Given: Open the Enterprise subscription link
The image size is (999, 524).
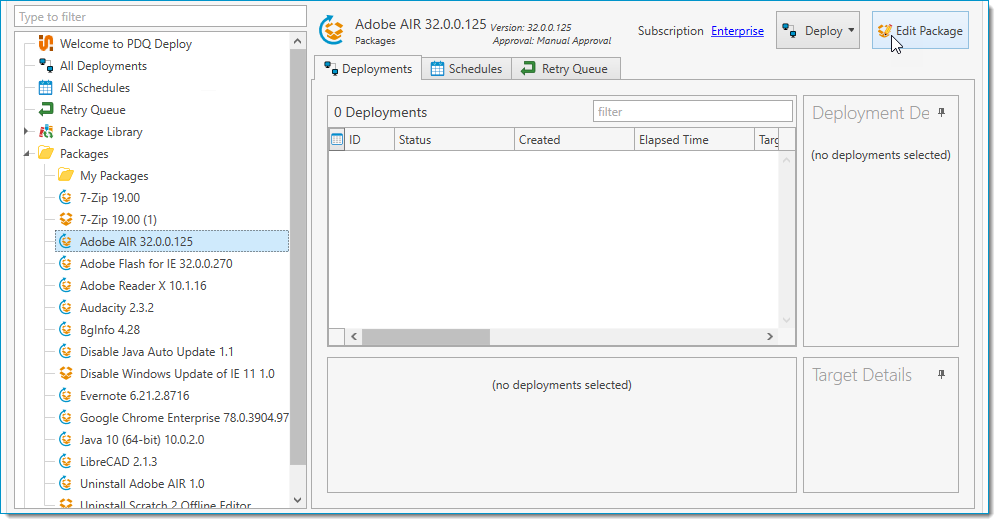Looking at the screenshot, I should 737,31.
